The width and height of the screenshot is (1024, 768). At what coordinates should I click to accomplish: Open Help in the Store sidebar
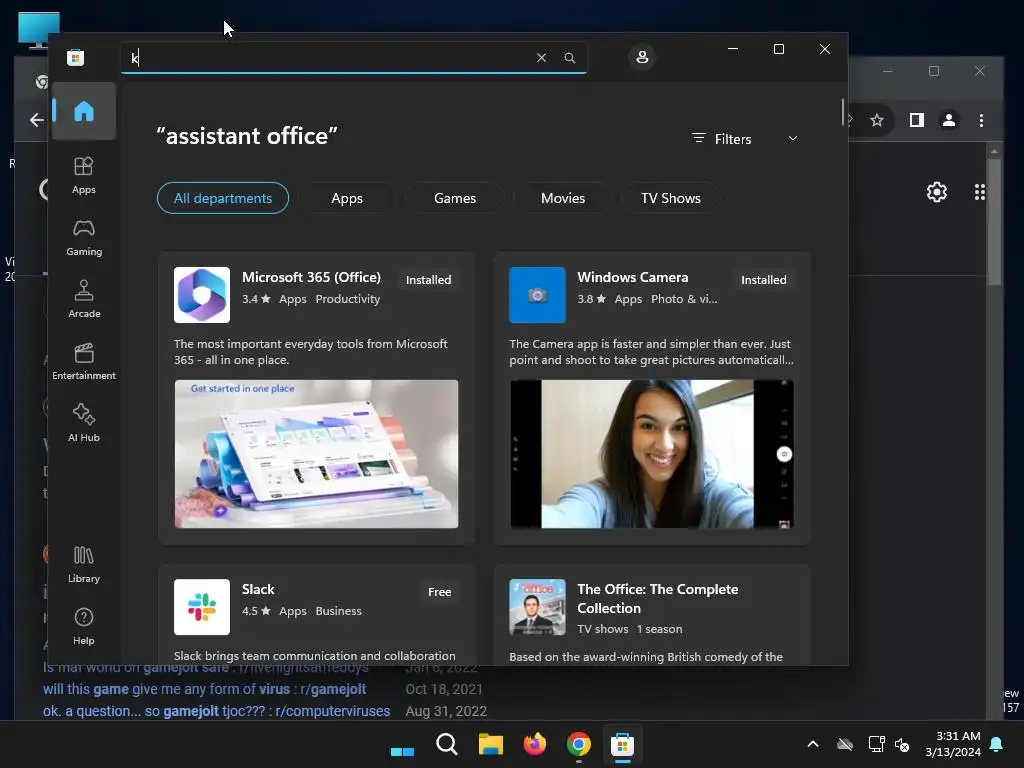[x=84, y=626]
